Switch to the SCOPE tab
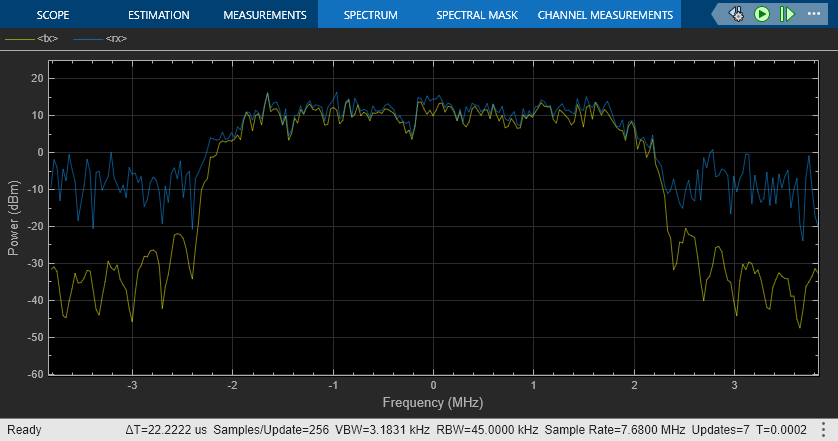Viewport: 838px width, 441px height. (x=52, y=15)
